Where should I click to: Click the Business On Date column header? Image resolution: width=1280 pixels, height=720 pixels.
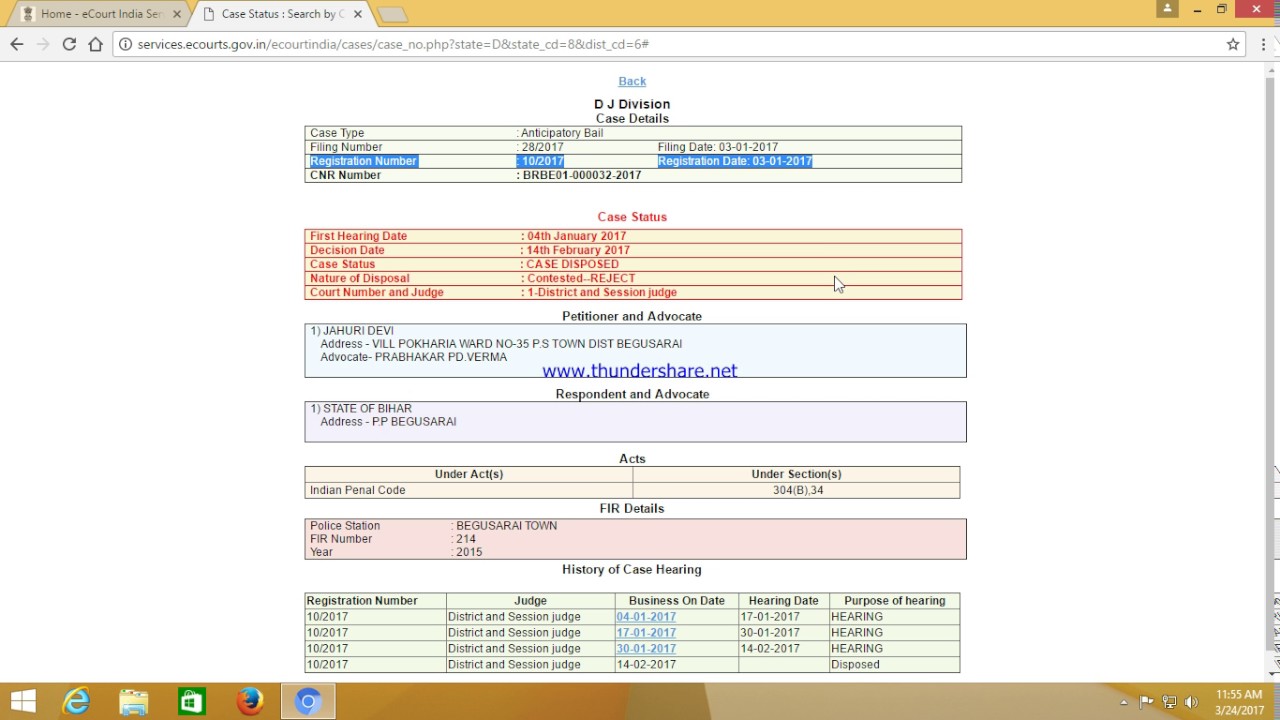(x=677, y=601)
